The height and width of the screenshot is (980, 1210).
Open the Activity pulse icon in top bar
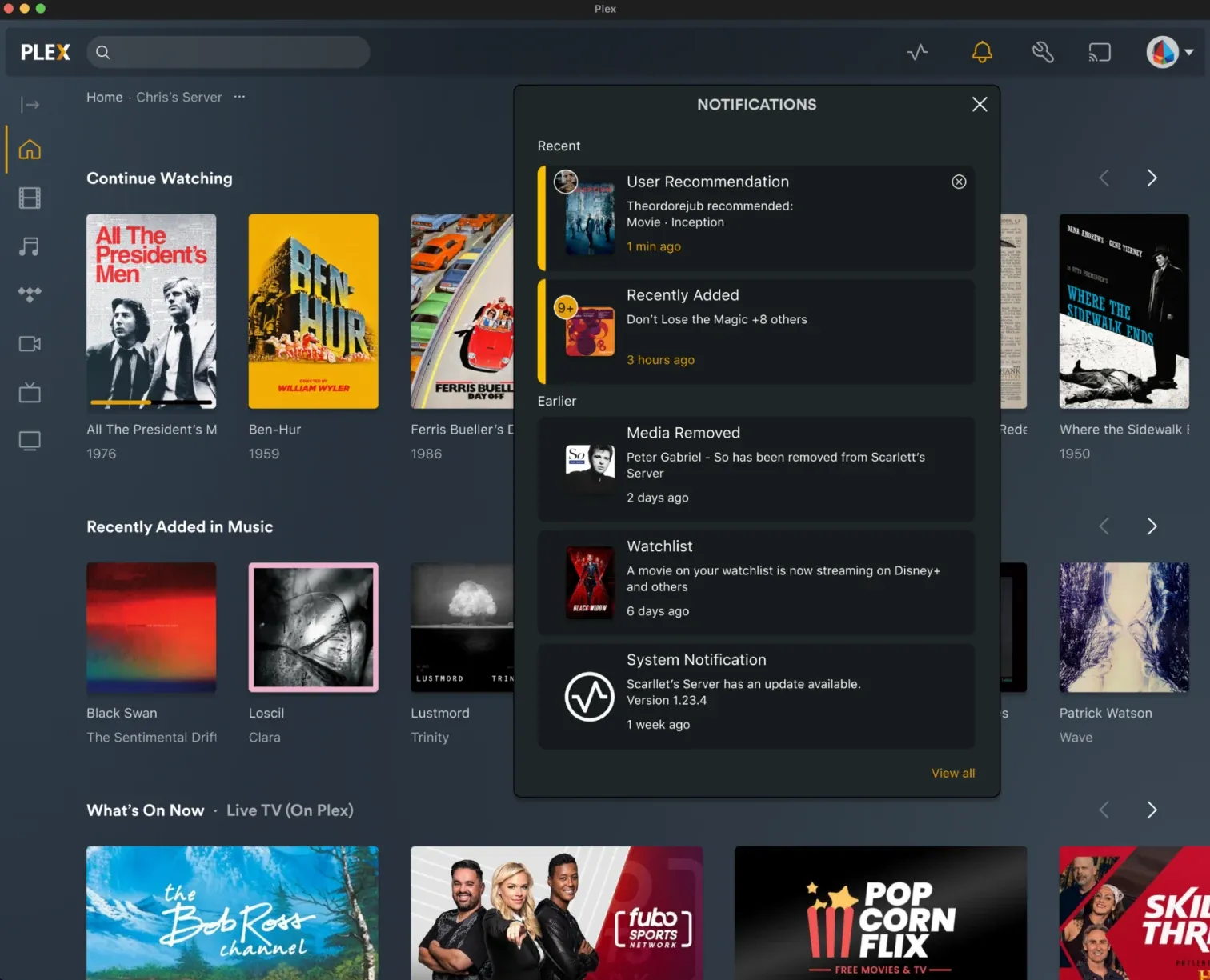pos(917,53)
